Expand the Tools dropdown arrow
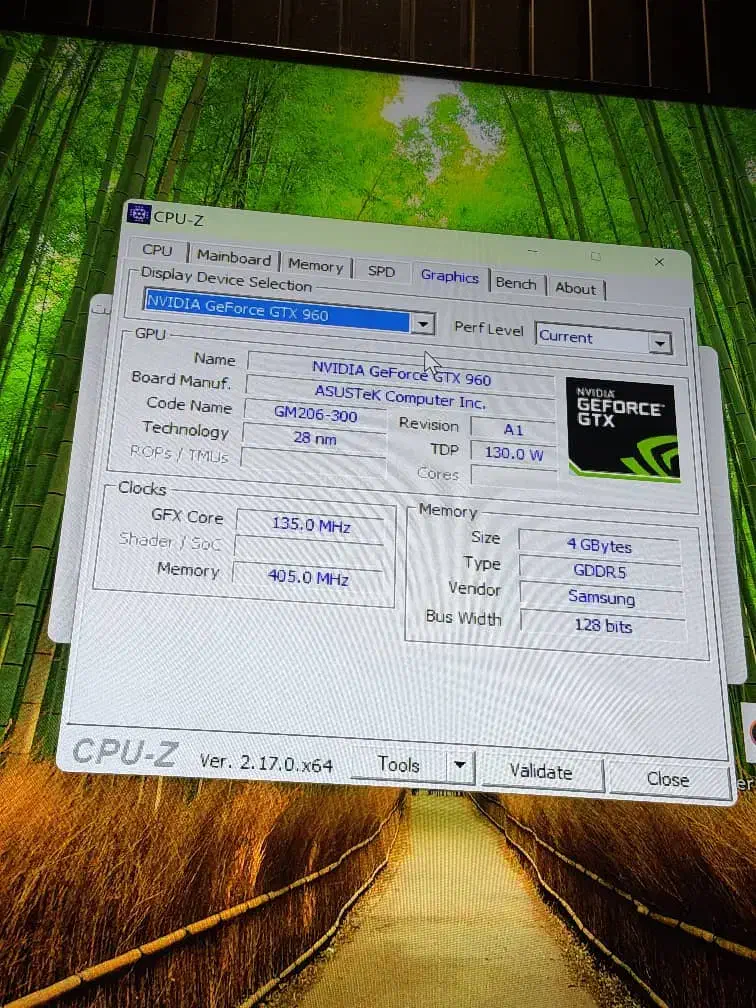Image resolution: width=756 pixels, height=1008 pixels. 460,765
